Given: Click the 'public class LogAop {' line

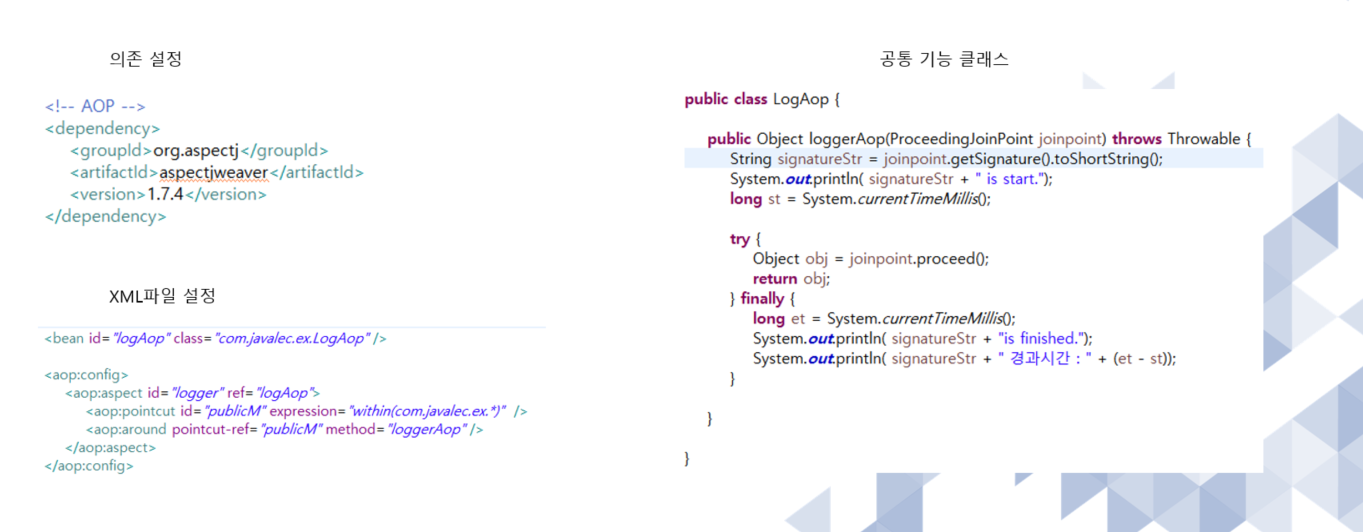Looking at the screenshot, I should pyautogui.click(x=763, y=99).
